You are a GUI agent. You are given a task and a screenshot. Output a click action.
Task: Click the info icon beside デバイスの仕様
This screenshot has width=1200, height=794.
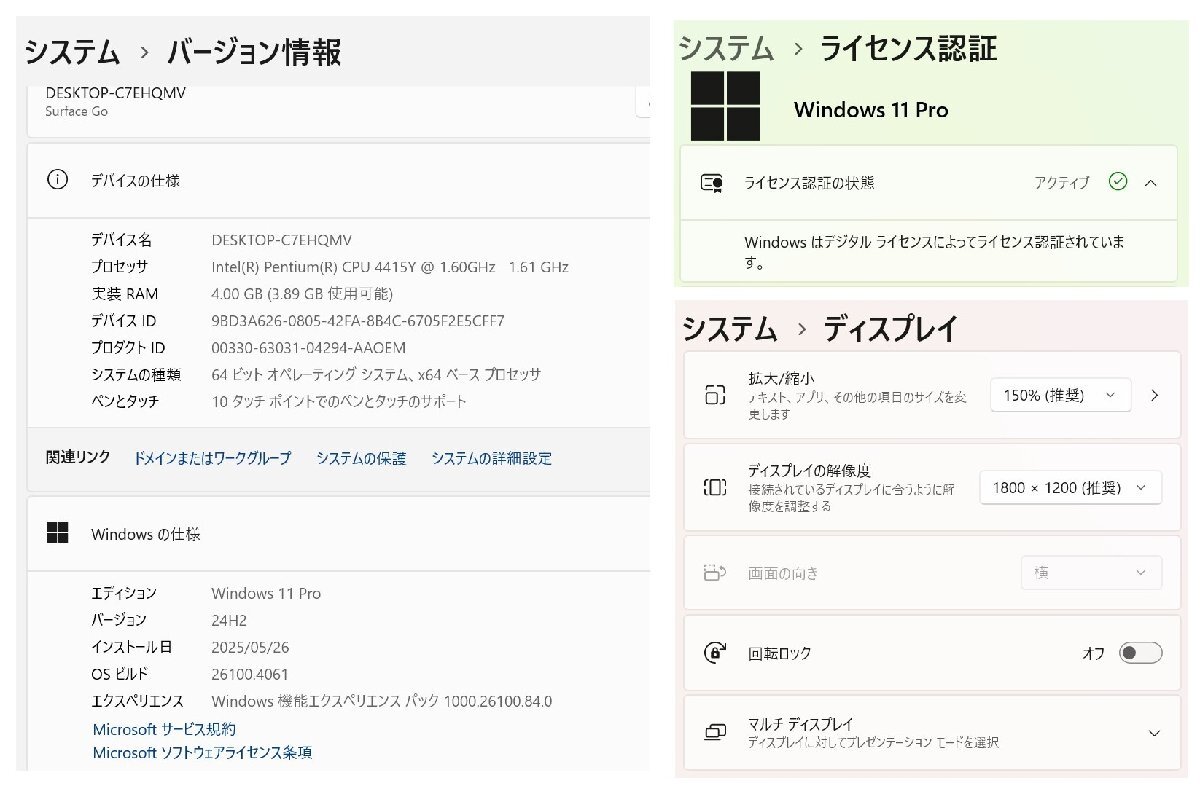pos(57,180)
